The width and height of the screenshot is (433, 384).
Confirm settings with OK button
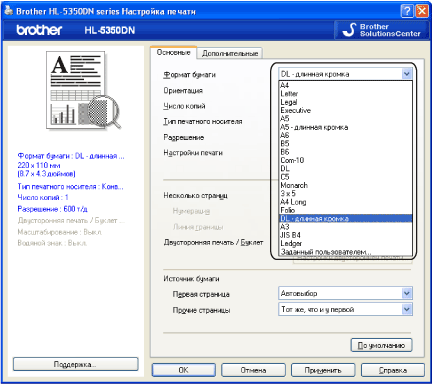tap(184, 370)
